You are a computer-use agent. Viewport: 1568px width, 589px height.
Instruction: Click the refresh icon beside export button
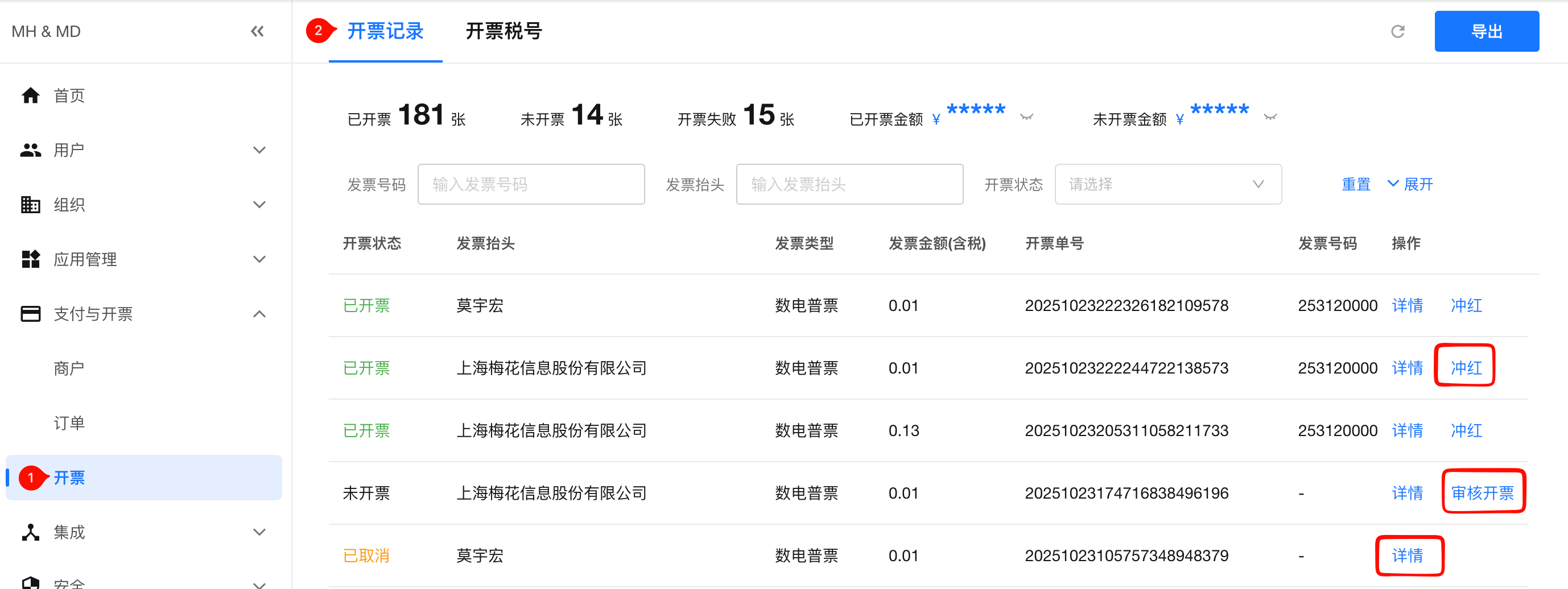click(x=1397, y=31)
